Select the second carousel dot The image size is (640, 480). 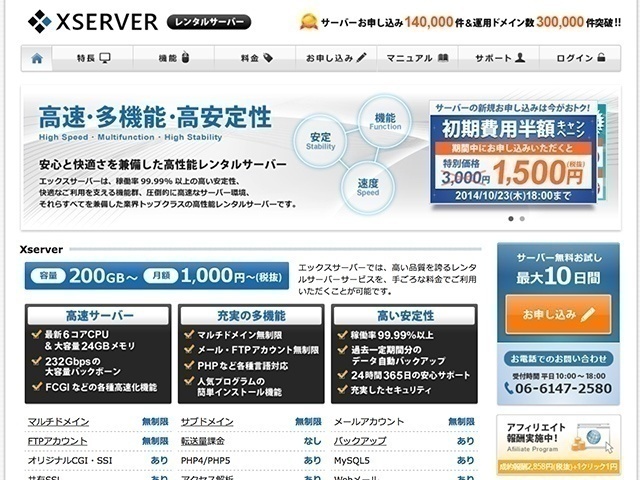click(x=522, y=219)
